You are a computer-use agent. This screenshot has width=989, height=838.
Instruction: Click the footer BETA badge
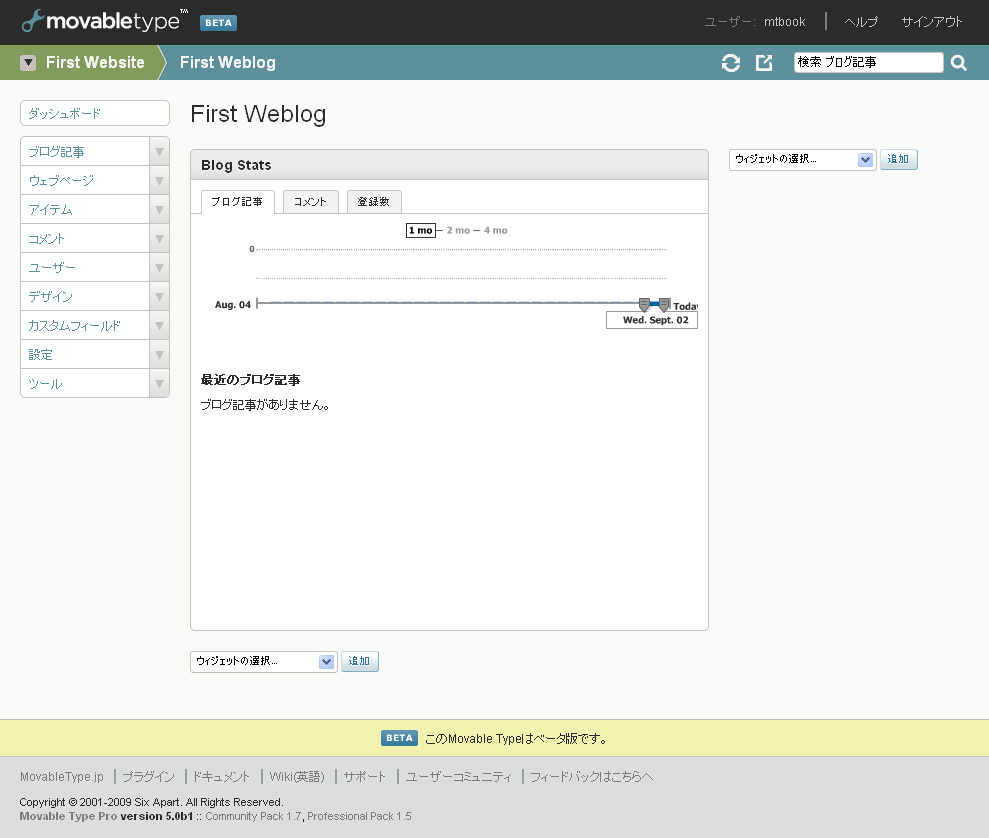[x=399, y=738]
